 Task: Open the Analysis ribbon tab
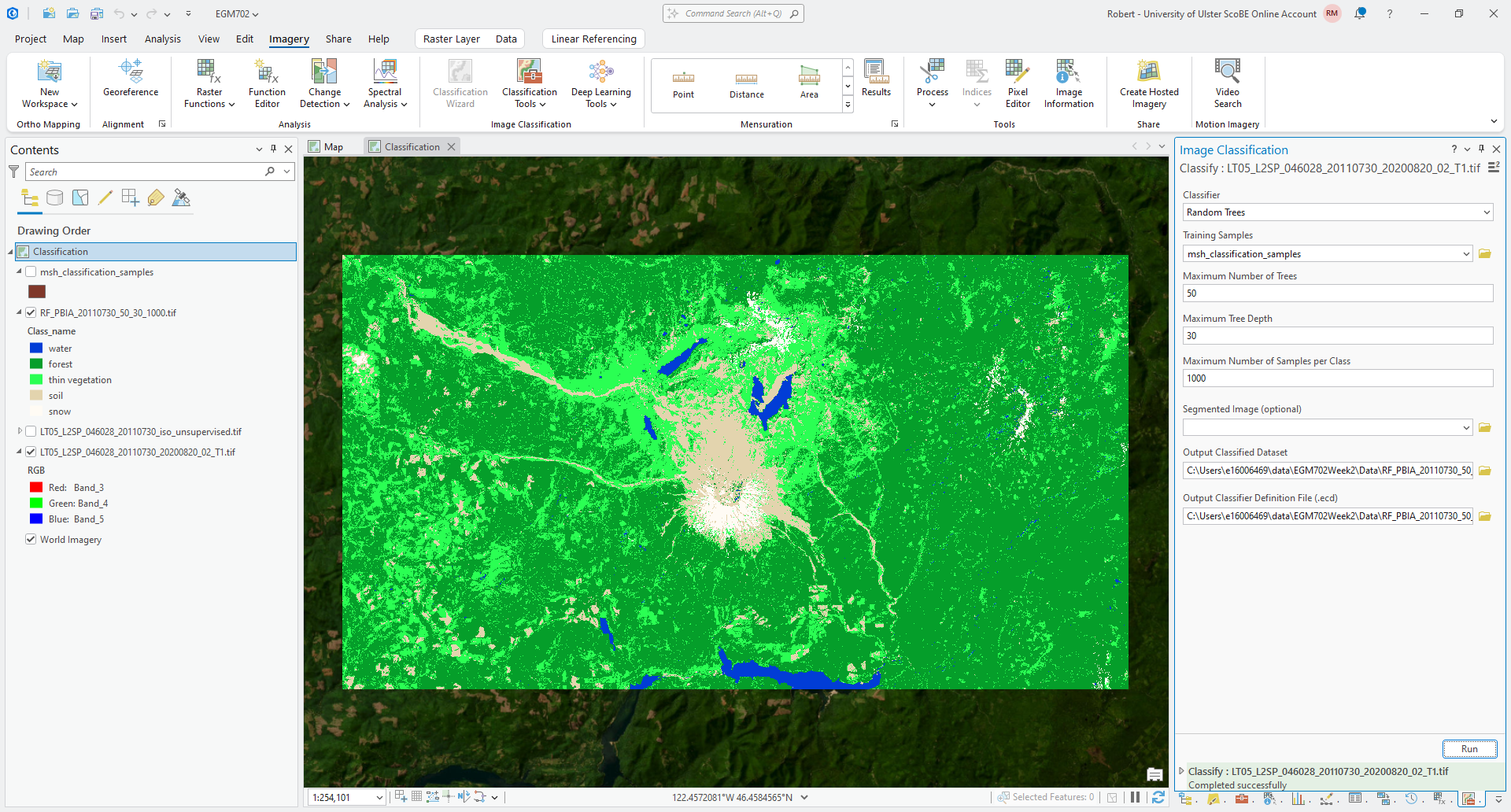point(162,39)
